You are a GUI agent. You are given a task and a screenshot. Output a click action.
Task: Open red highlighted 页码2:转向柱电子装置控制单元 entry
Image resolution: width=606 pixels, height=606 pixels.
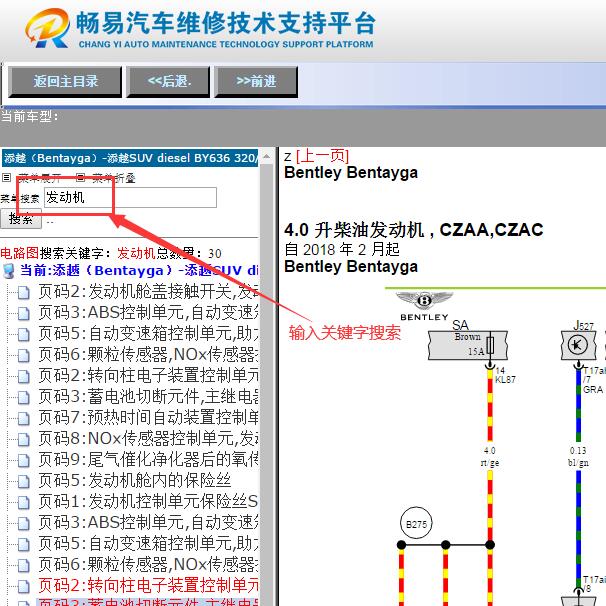148,585
